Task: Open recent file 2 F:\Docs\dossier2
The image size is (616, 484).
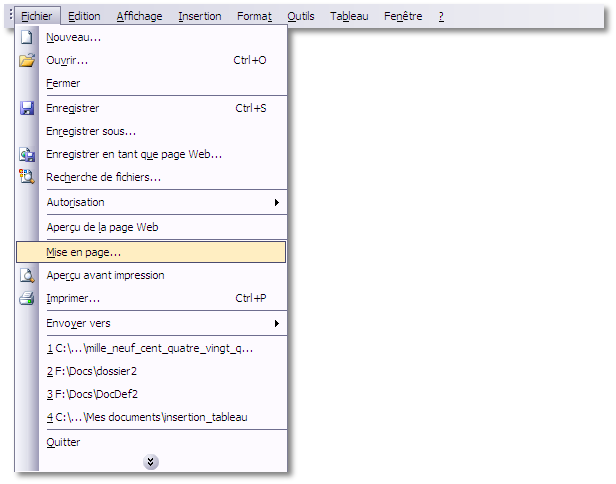Action: coord(151,371)
